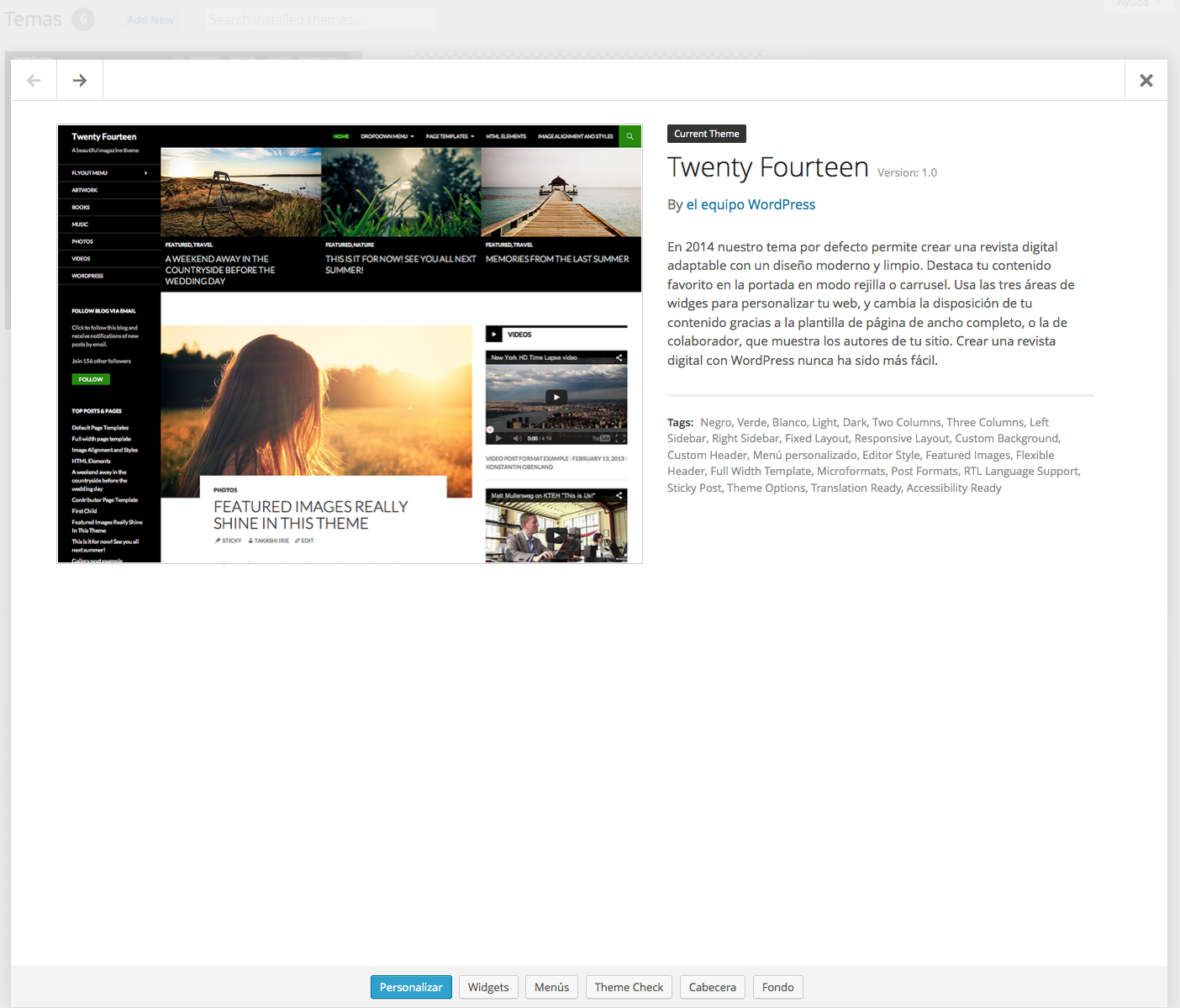
Task: Click the 'Translation Ready' tag text
Action: pos(856,488)
